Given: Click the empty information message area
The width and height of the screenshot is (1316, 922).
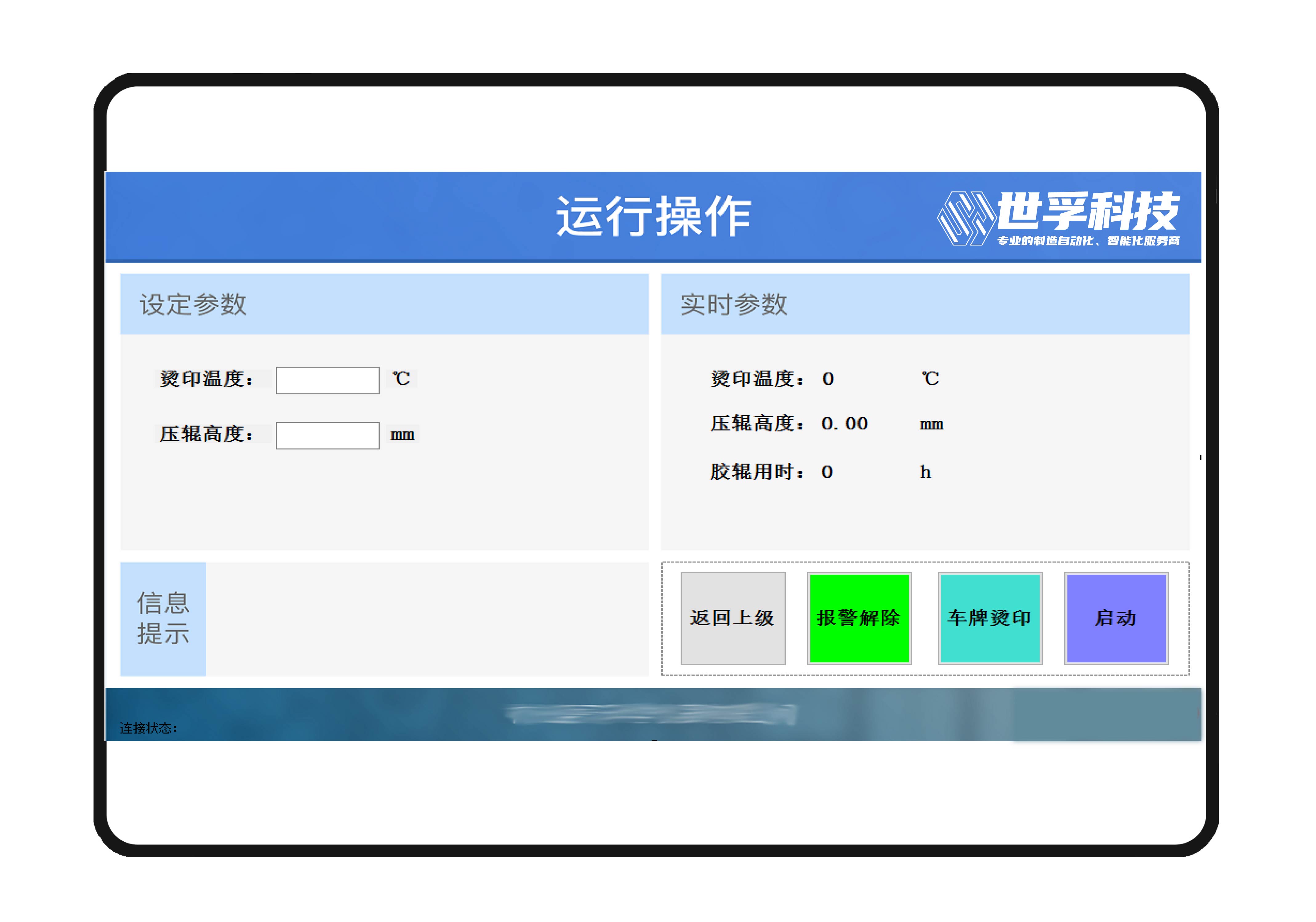Looking at the screenshot, I should [427, 619].
